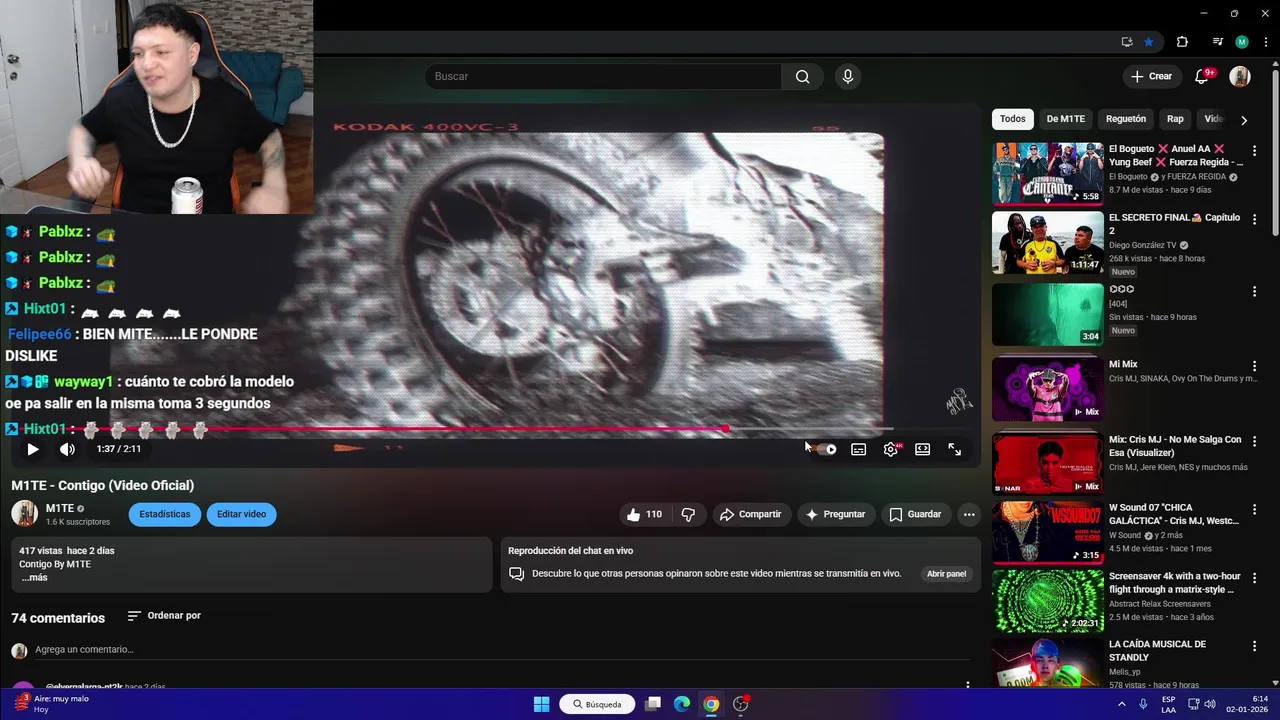
Task: Click the Compartir button
Action: click(750, 514)
